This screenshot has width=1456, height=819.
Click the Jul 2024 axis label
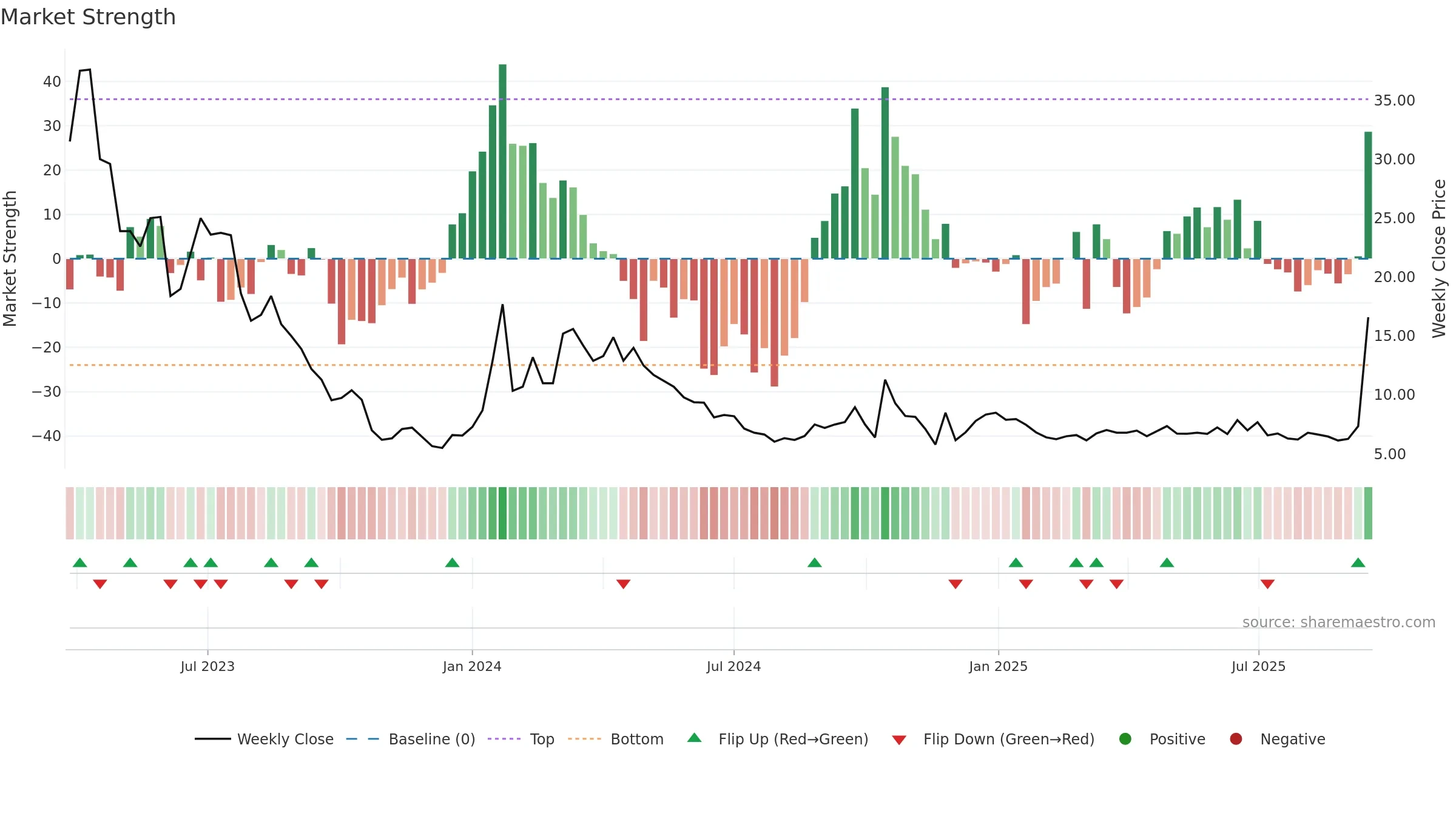(x=733, y=666)
